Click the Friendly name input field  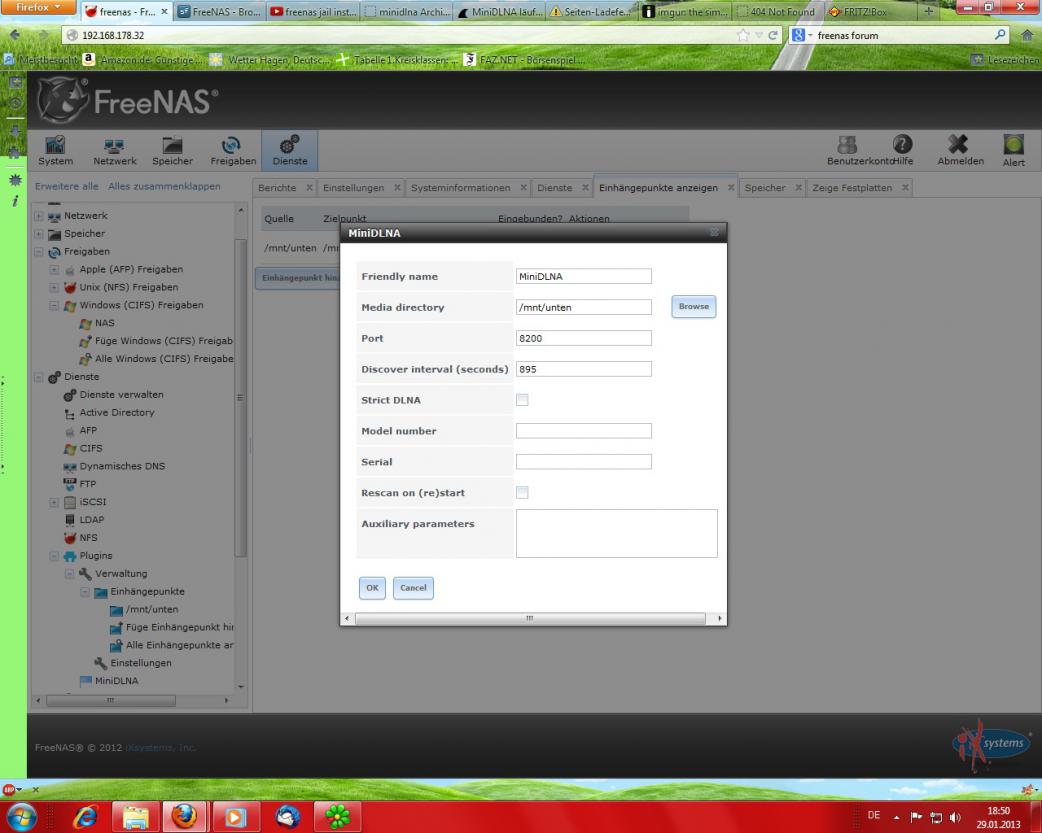pos(583,277)
